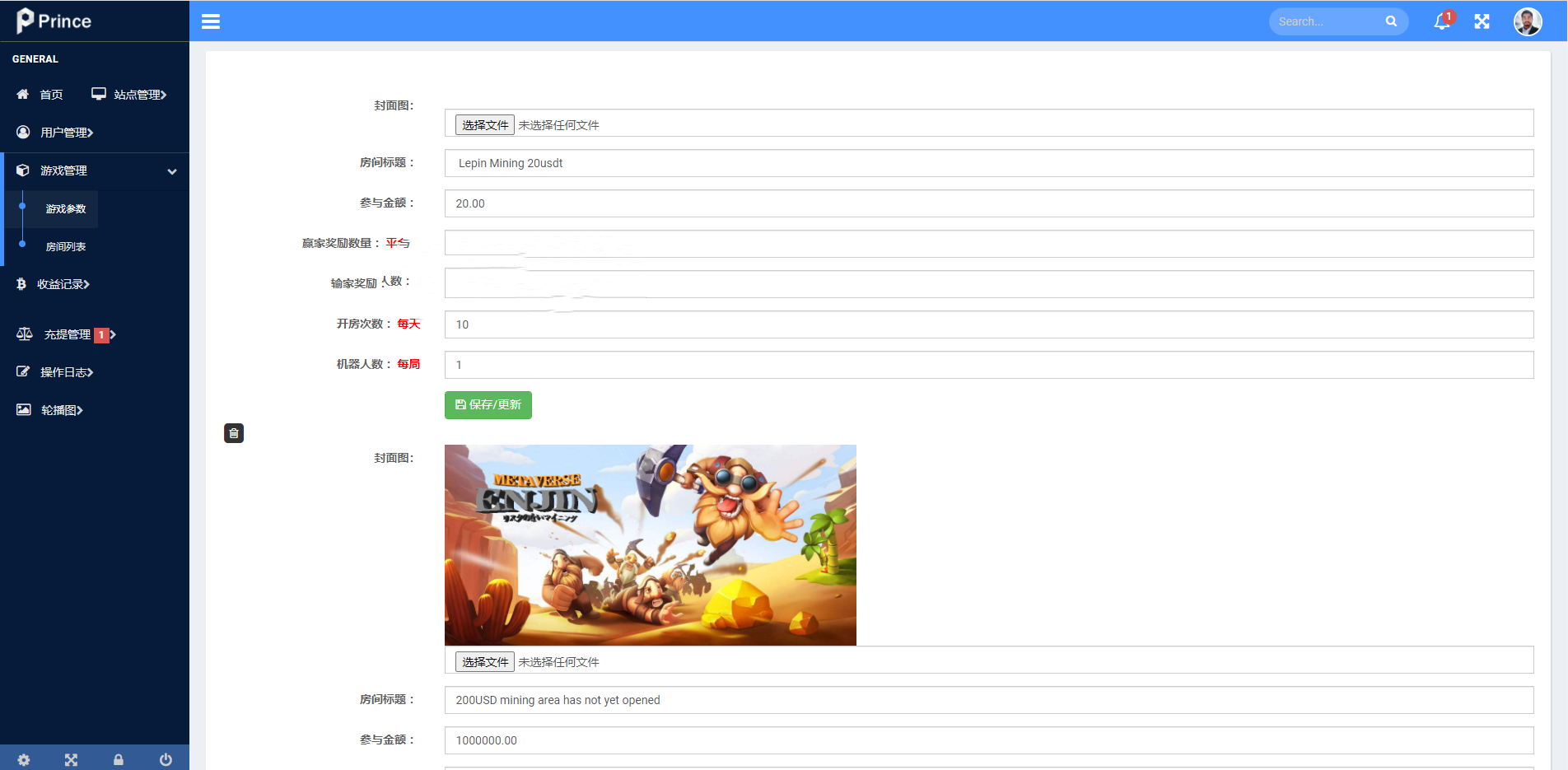Viewport: 1568px width, 770px height.
Task: Expand the 充提管理 menu
Action: 68,334
